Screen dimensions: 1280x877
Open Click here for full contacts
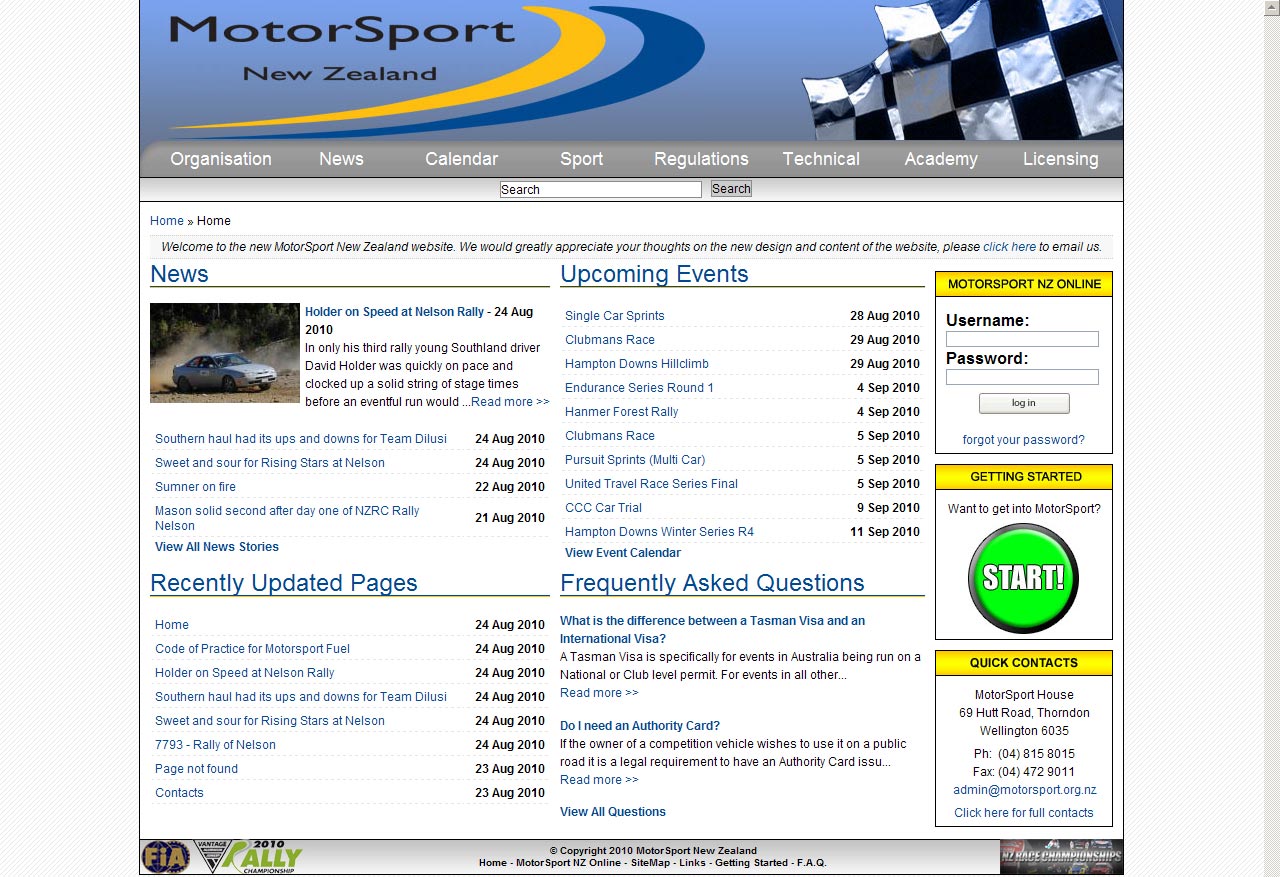pos(1024,813)
